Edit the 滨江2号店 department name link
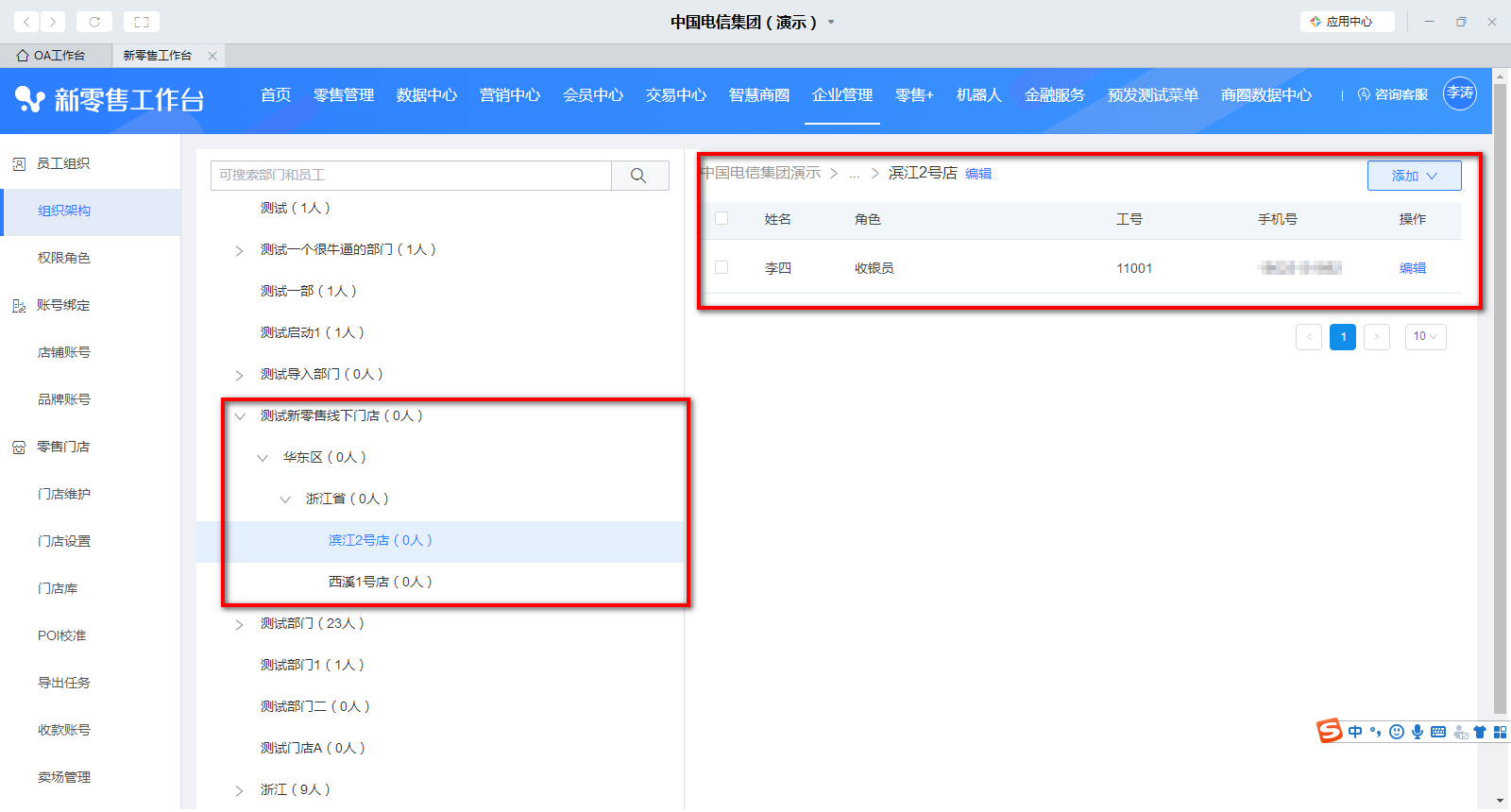 (978, 174)
